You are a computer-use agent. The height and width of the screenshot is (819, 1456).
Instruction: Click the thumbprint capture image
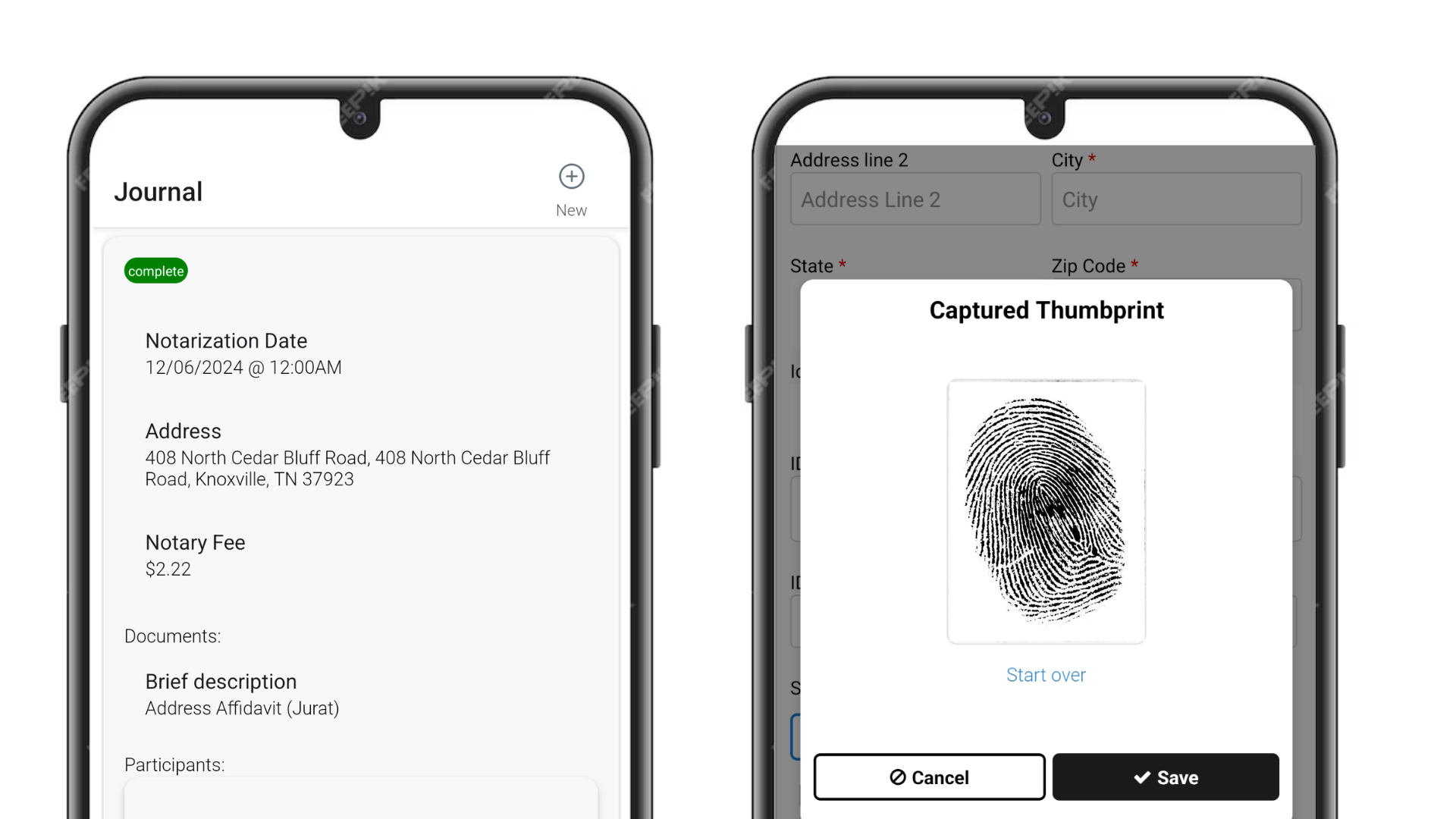1046,510
